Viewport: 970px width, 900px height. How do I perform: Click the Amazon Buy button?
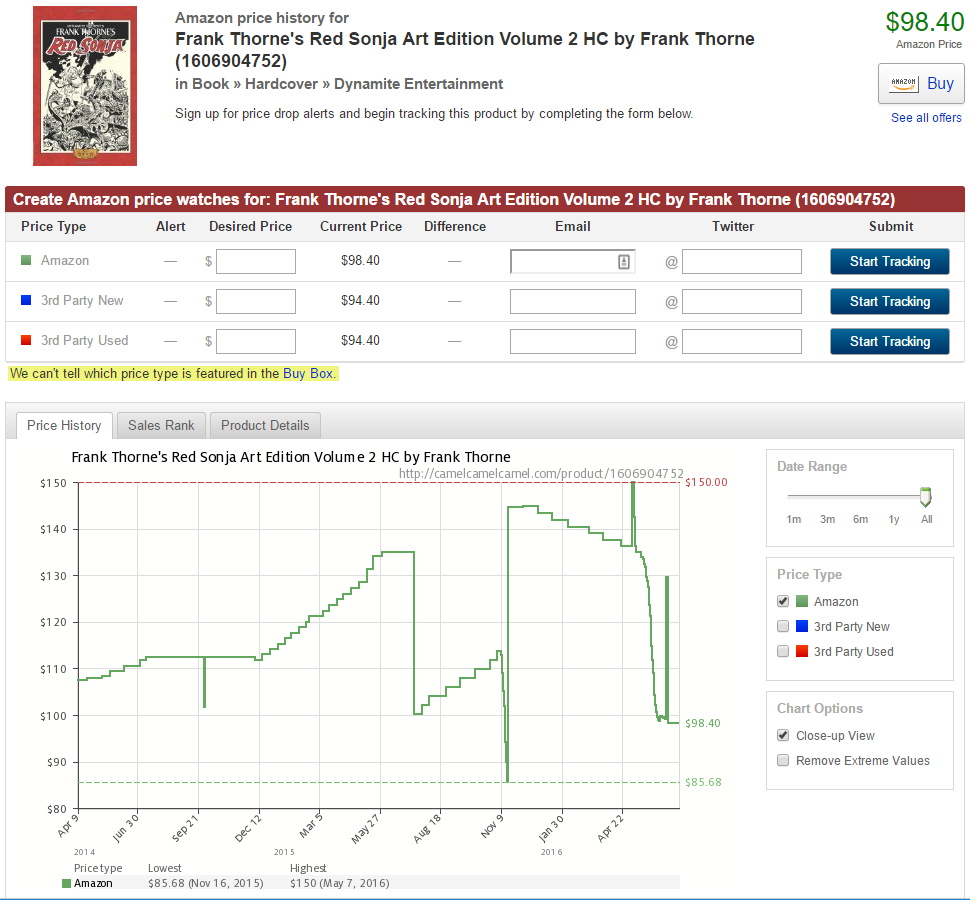(921, 84)
